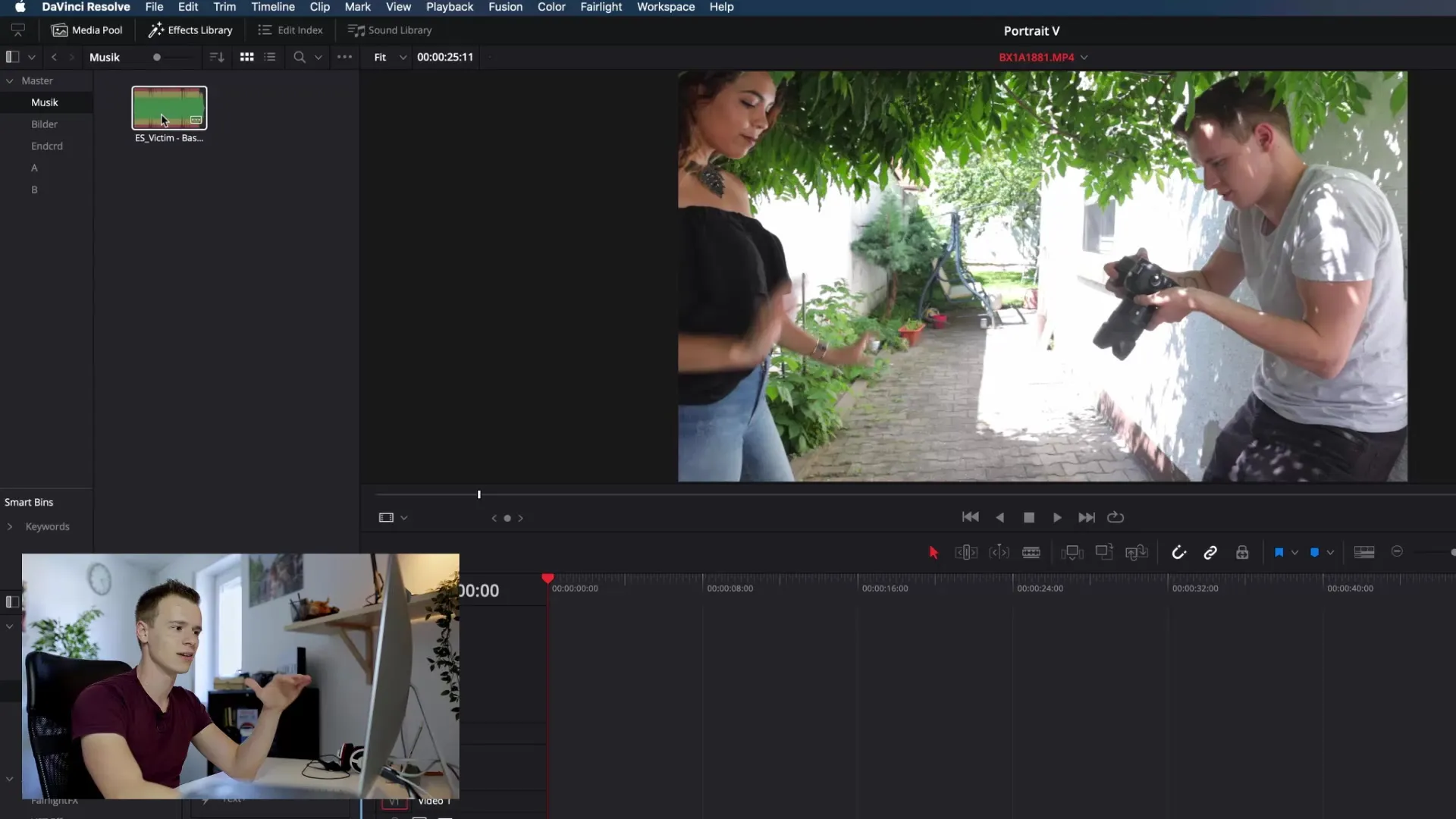Click the timeline playhead at 00:00:00:00
Viewport: 1456px width, 819px height.
(548, 579)
